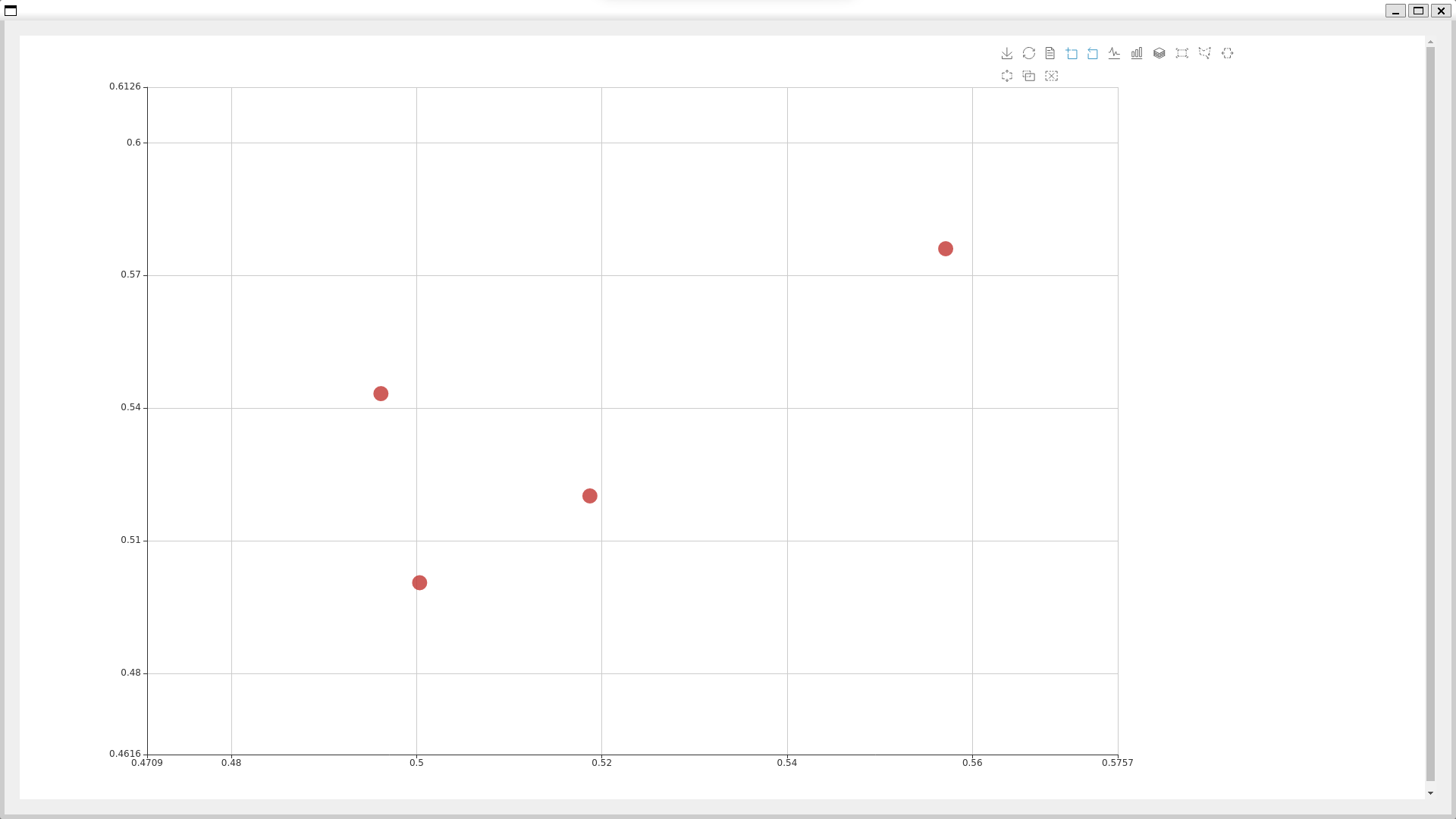Viewport: 1456px width, 819px height.
Task: Click the x-axis label 0.52
Action: [602, 763]
